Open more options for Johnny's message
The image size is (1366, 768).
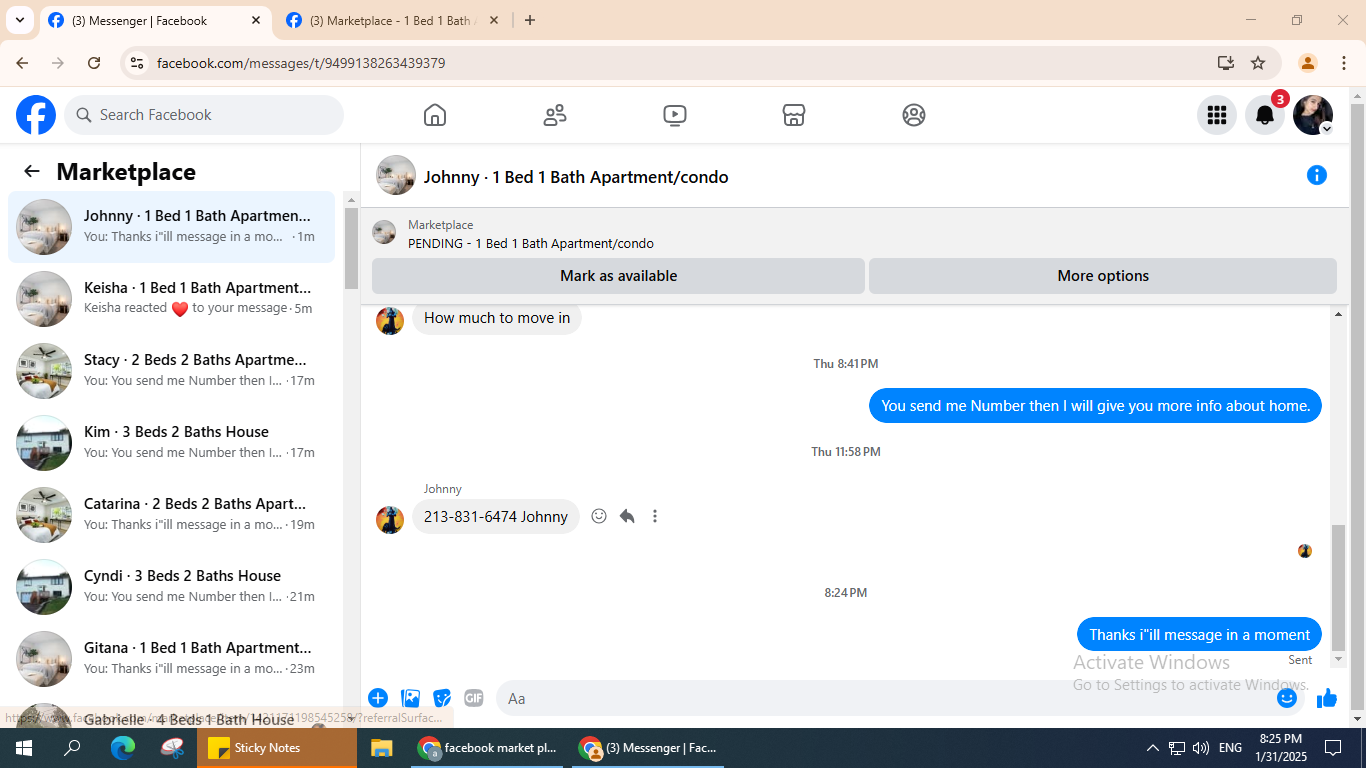[655, 516]
